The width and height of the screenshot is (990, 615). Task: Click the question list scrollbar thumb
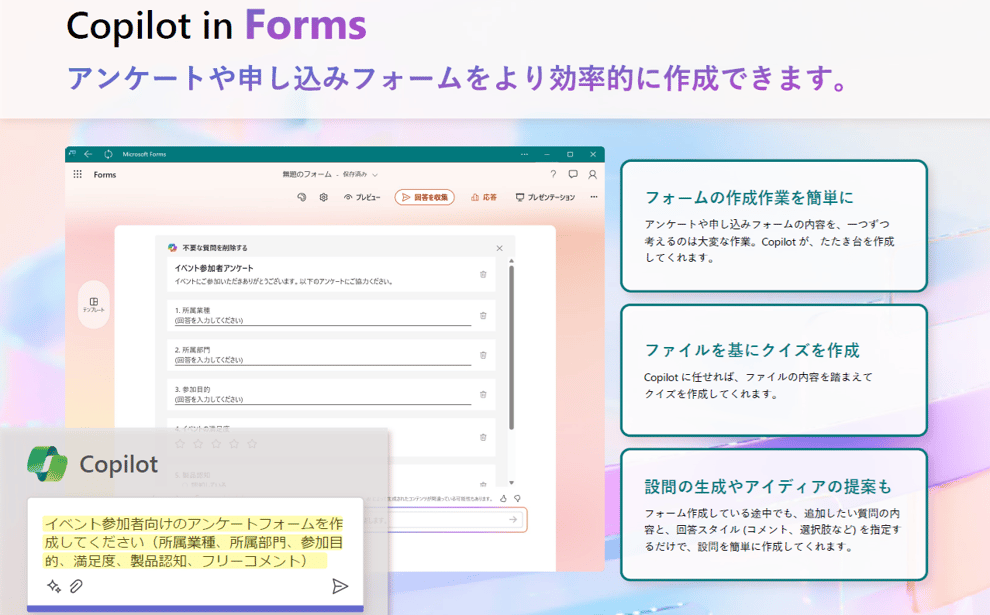click(511, 347)
